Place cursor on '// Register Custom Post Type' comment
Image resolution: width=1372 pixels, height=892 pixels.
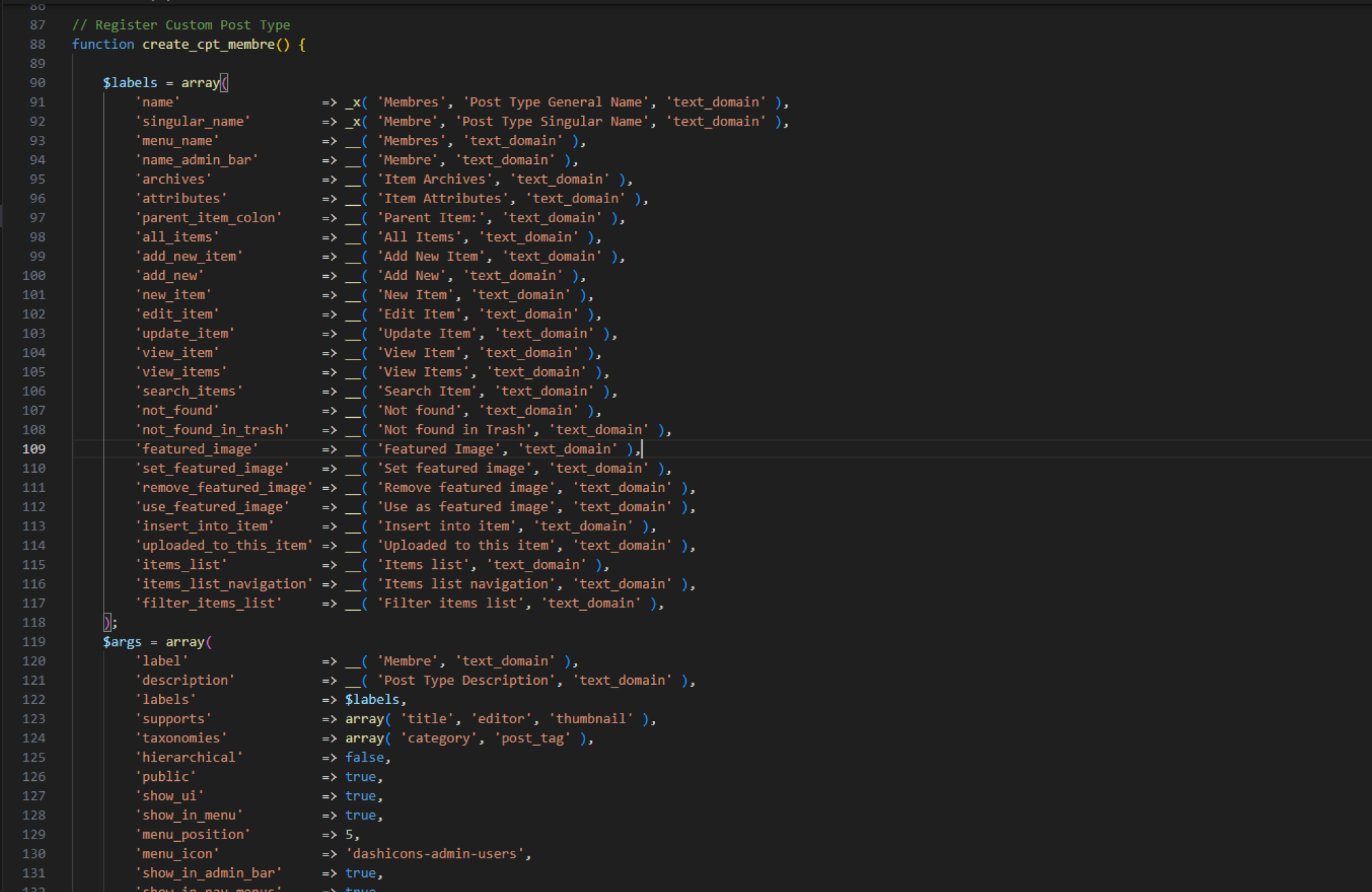point(181,25)
